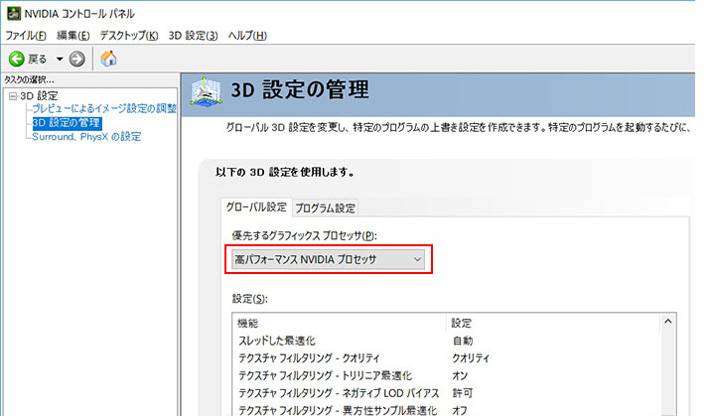Viewport: 710px width, 416px height.
Task: Open the 優先するグラフィックス プロセッサ dropdown
Action: pyautogui.click(x=328, y=259)
